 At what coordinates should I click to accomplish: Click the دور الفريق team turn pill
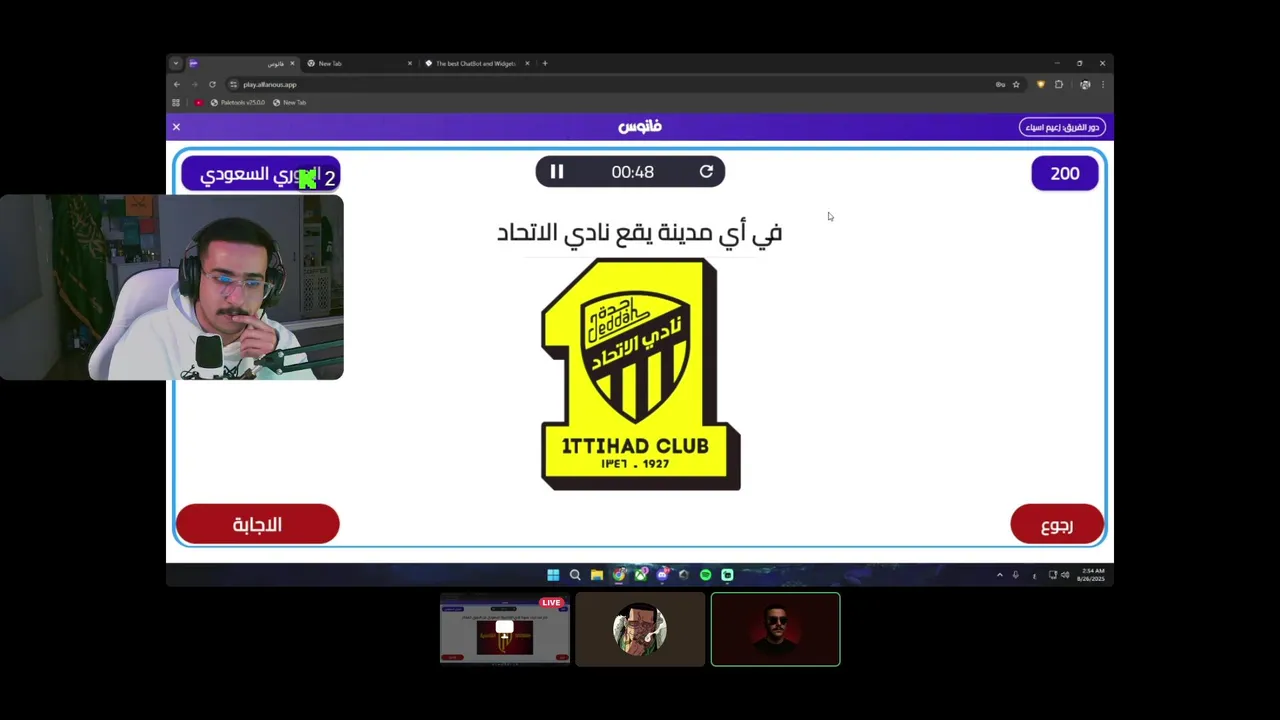pyautogui.click(x=1062, y=127)
